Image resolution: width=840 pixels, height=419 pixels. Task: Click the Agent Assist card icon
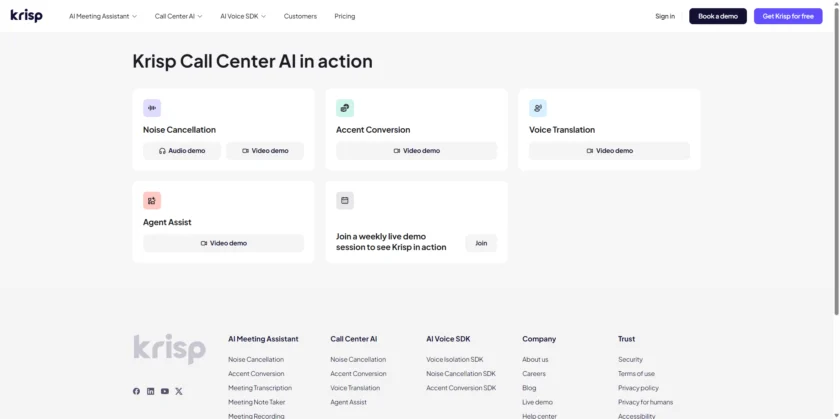pos(152,200)
